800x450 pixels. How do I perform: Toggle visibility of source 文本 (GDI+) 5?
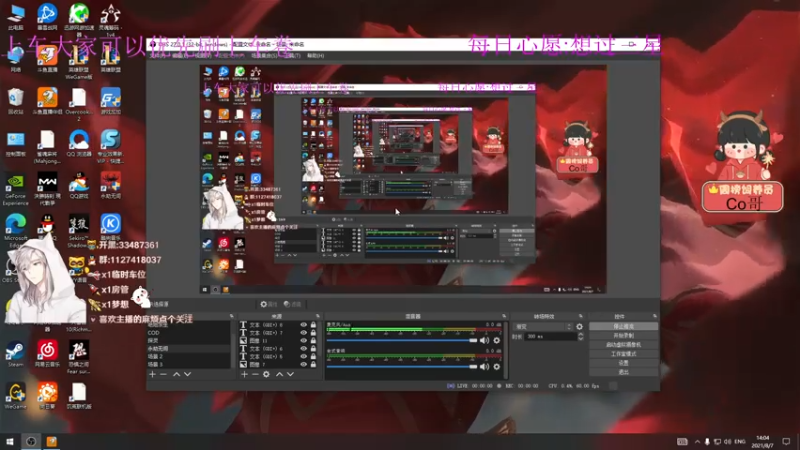tap(304, 356)
